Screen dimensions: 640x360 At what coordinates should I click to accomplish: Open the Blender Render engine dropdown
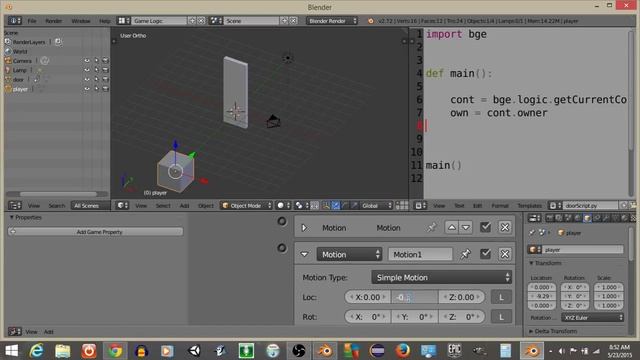(x=332, y=20)
